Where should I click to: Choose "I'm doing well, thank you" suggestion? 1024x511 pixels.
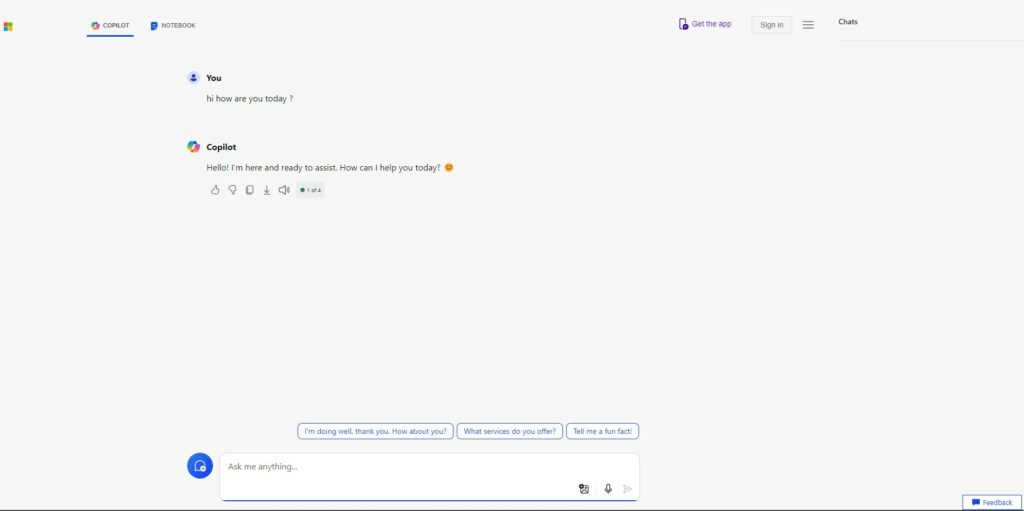pyautogui.click(x=376, y=431)
